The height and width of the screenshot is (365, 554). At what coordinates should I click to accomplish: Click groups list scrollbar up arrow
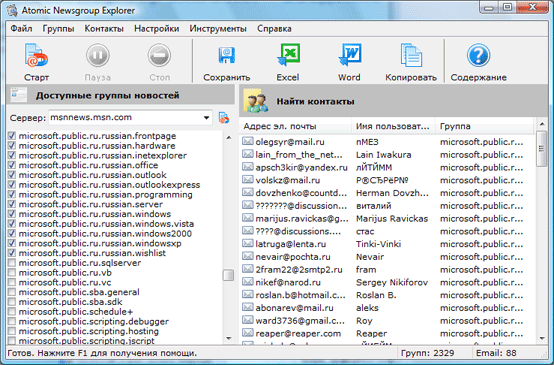point(229,137)
